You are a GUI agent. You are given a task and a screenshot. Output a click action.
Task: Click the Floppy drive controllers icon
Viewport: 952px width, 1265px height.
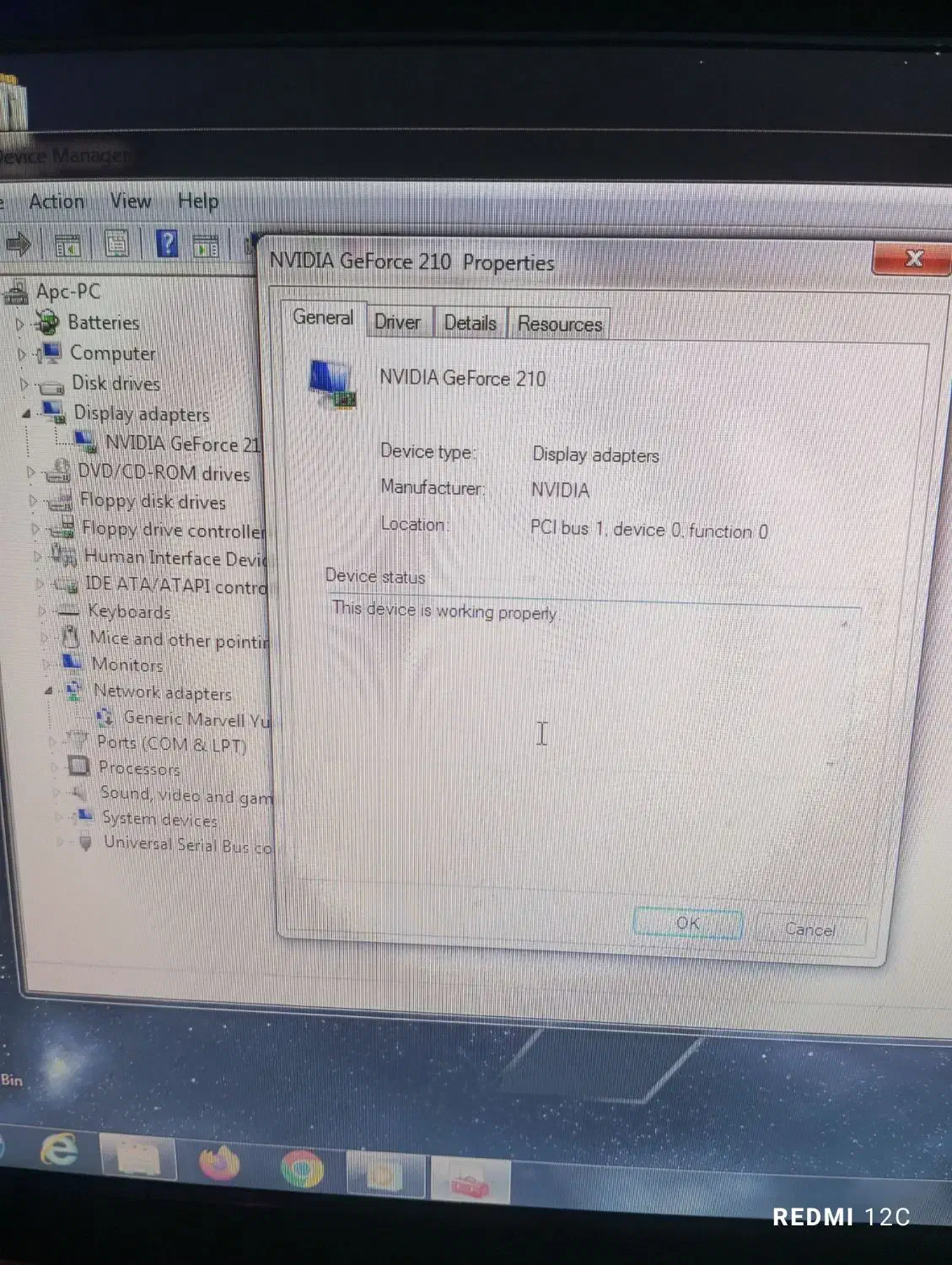point(62,529)
